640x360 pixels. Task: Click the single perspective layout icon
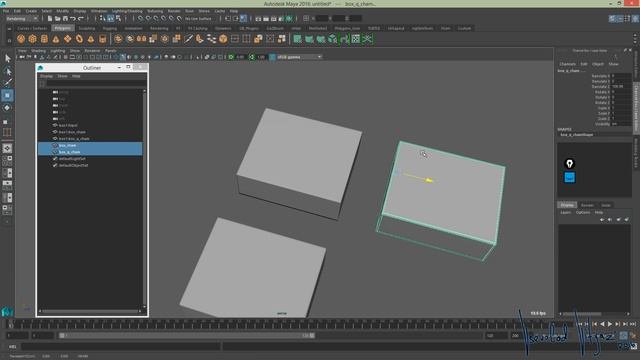(x=7, y=148)
